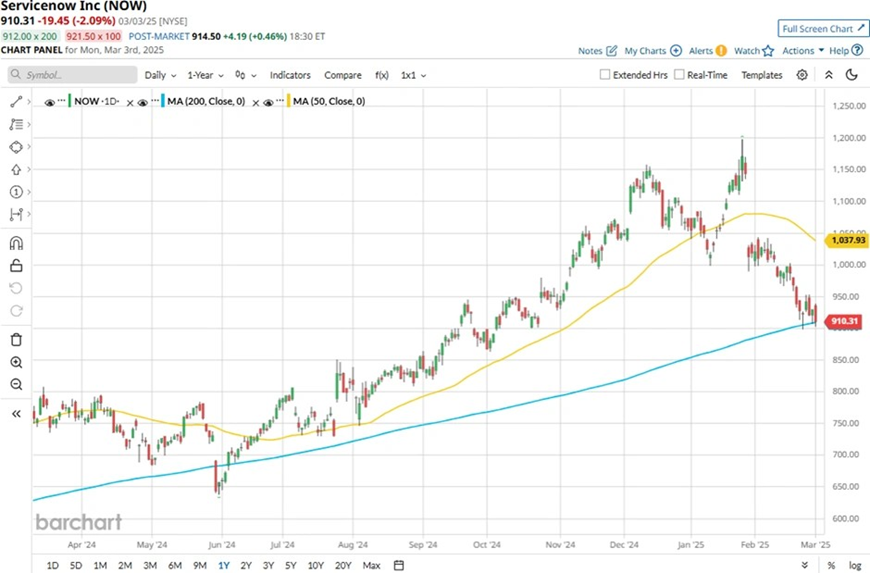Expand bottom panel with double down chevrons
This screenshot has height=573, width=870.
(x=805, y=565)
